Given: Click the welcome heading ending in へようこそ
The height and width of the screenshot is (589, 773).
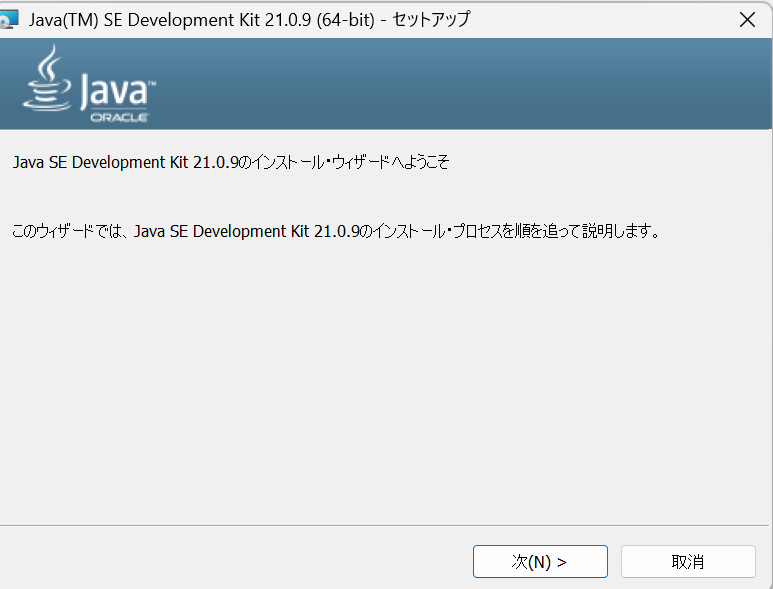Looking at the screenshot, I should point(230,162).
